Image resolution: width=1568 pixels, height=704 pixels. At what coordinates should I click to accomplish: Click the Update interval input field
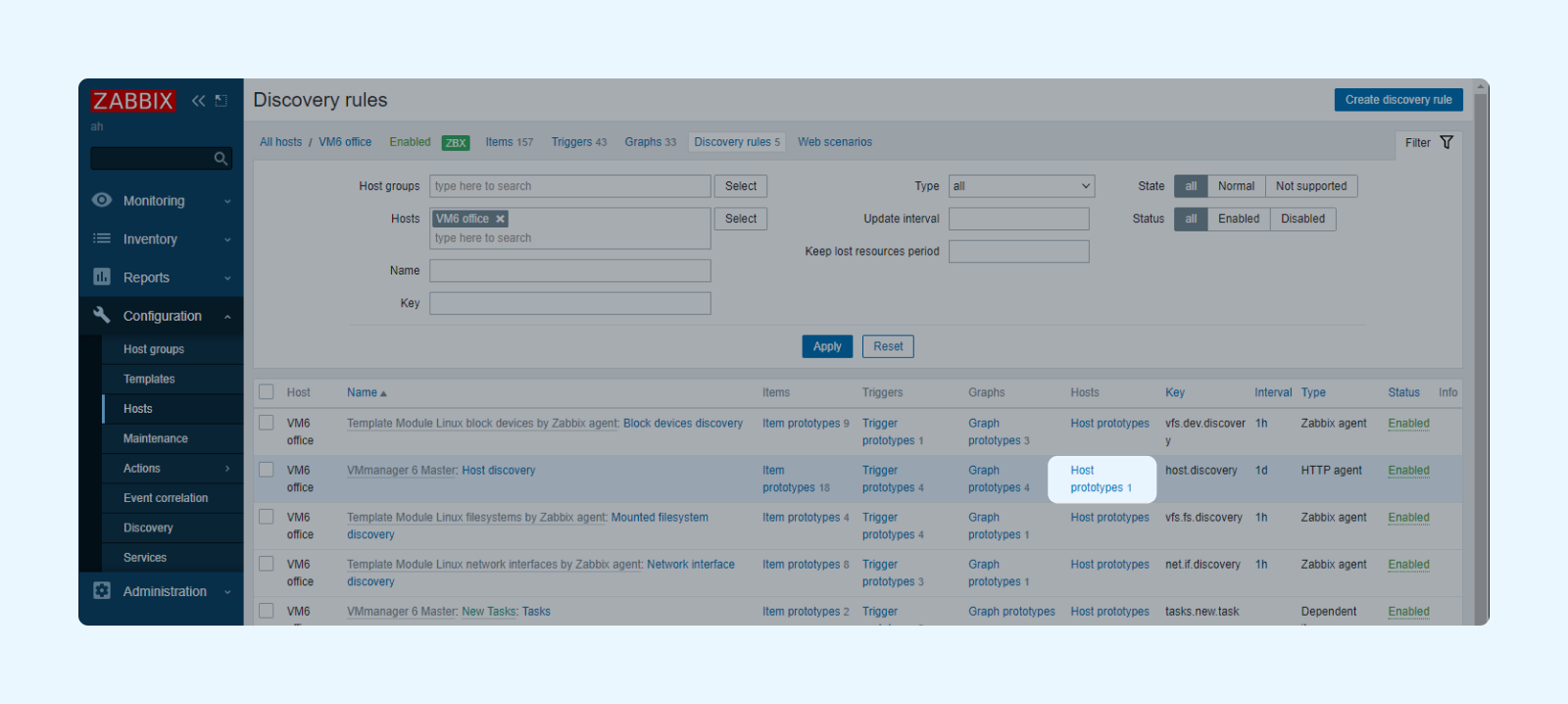1019,219
